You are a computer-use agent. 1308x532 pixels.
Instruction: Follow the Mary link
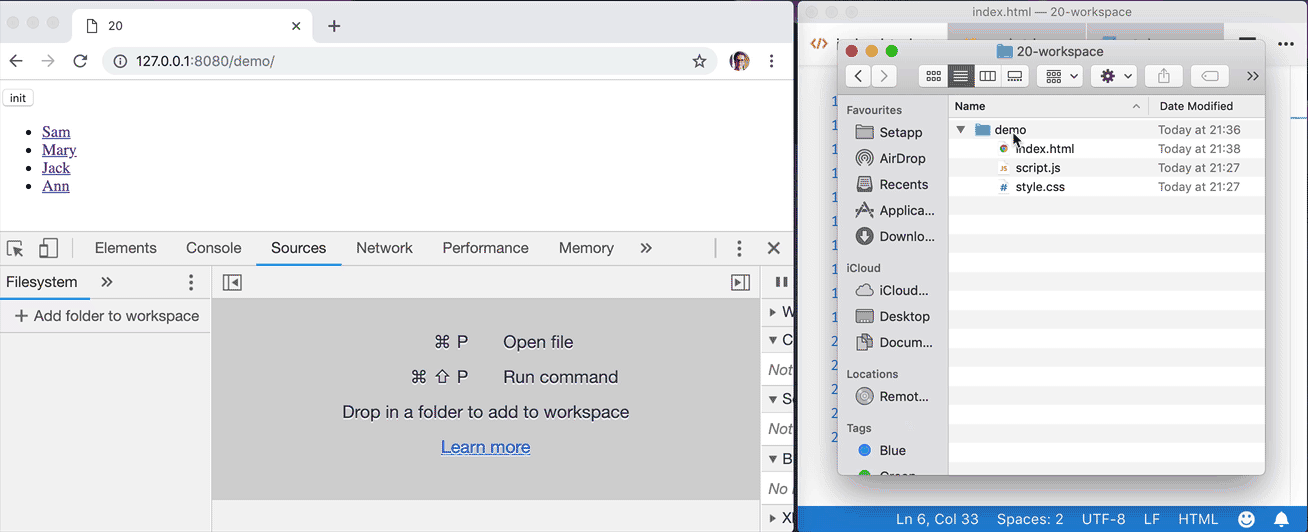coord(59,150)
